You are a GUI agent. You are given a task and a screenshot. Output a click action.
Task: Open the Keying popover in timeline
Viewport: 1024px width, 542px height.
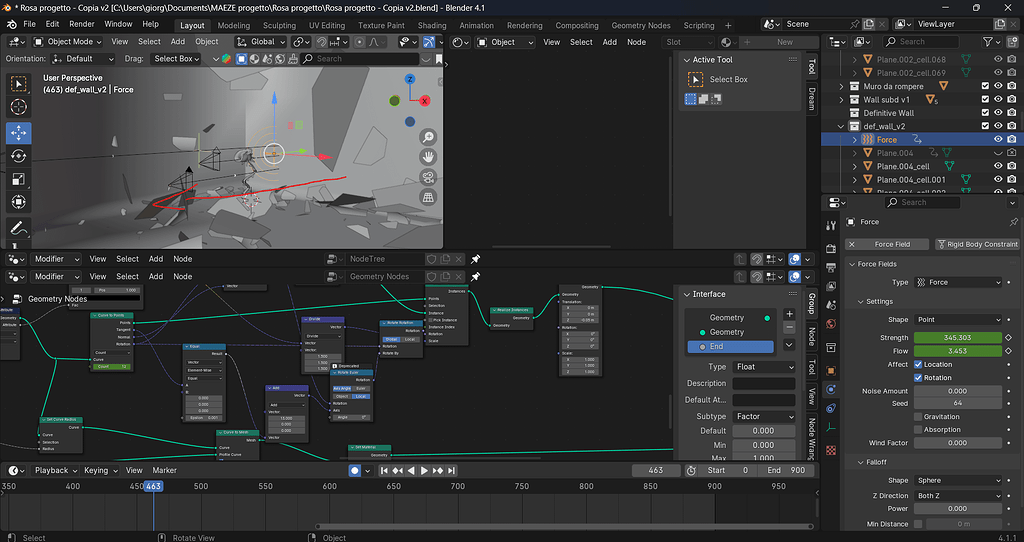click(x=101, y=470)
